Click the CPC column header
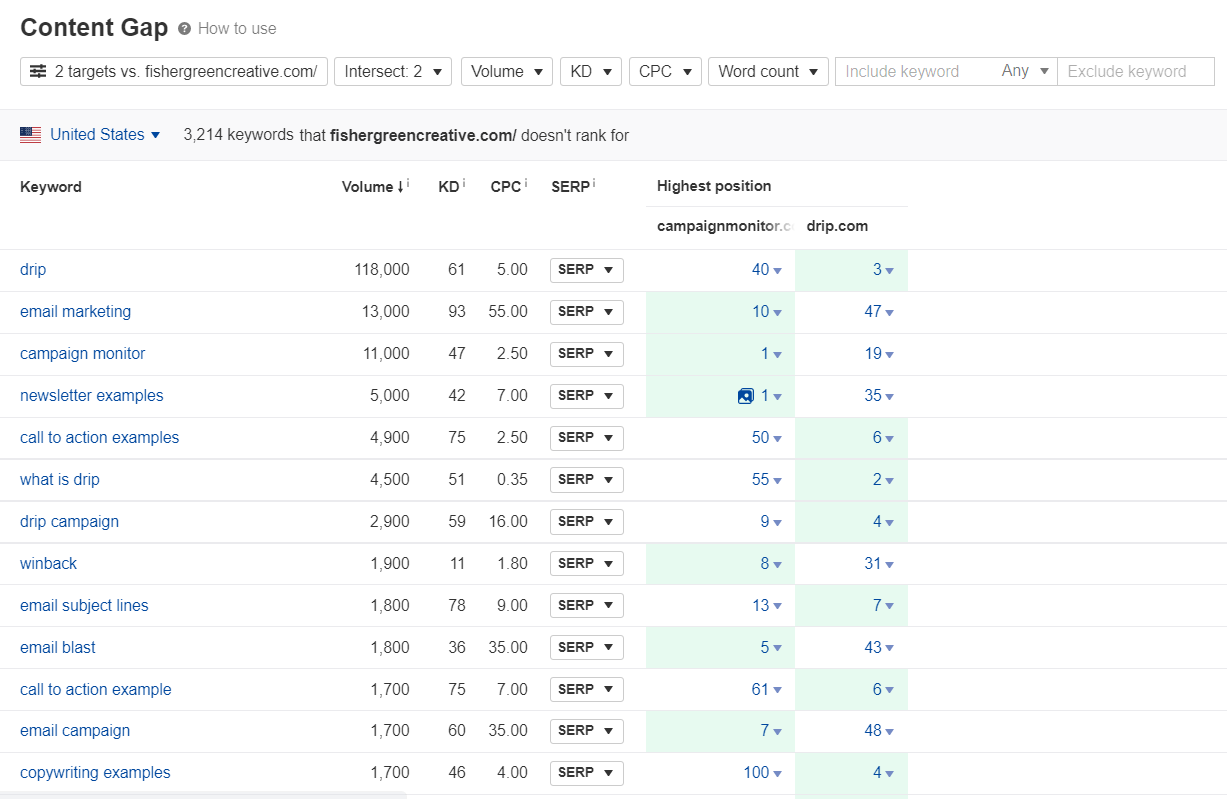 pos(506,187)
